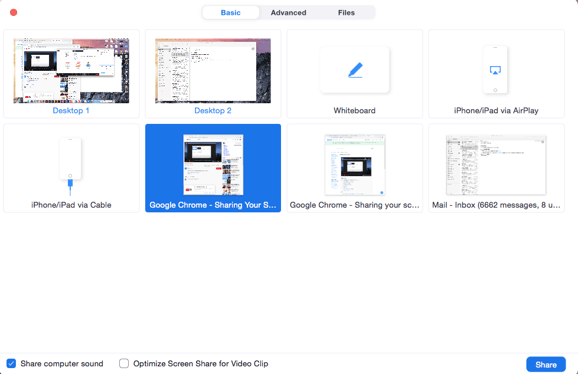The height and width of the screenshot is (374, 578).
Task: Uncheck Share computer sound checkbox
Action: 11,364
